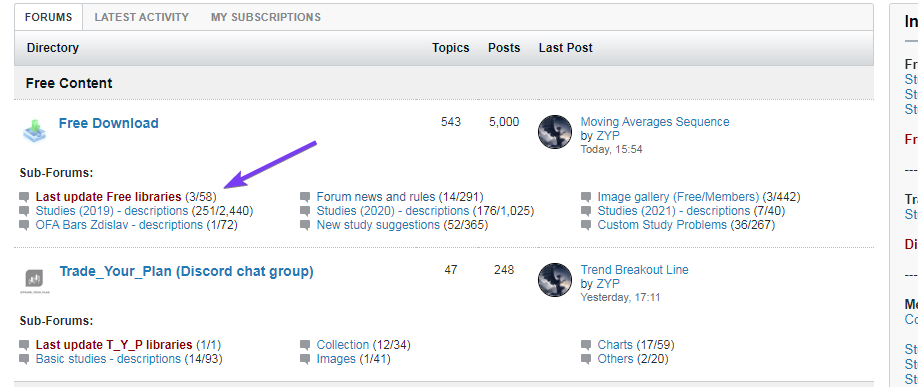The height and width of the screenshot is (387, 918).
Task: Open Image gallery (Free/Members) sub-forum
Action: [x=679, y=197]
